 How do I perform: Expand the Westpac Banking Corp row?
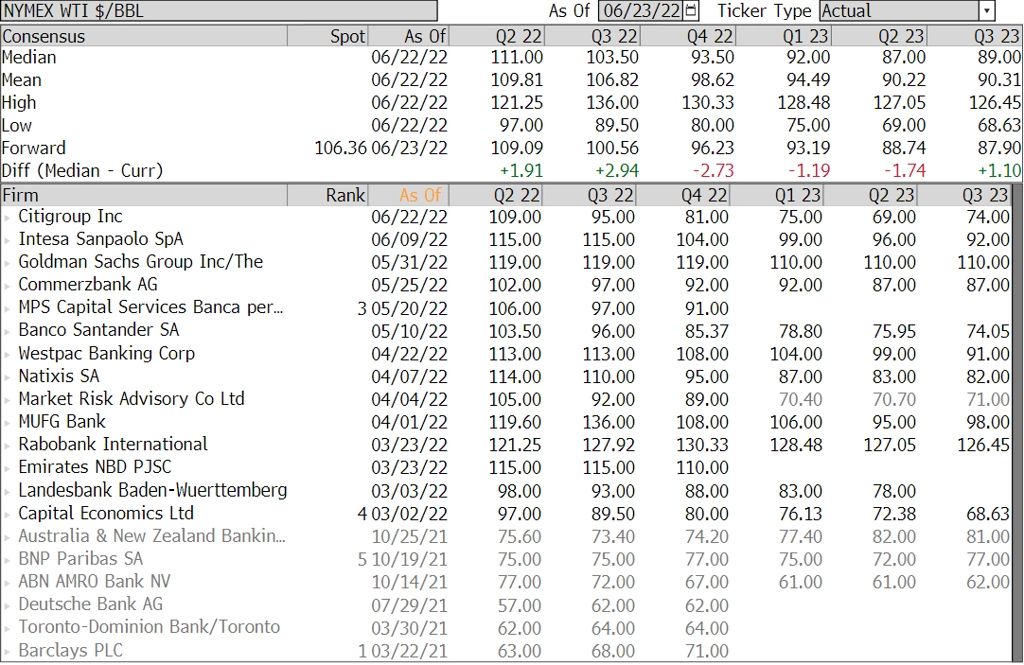[x=7, y=355]
